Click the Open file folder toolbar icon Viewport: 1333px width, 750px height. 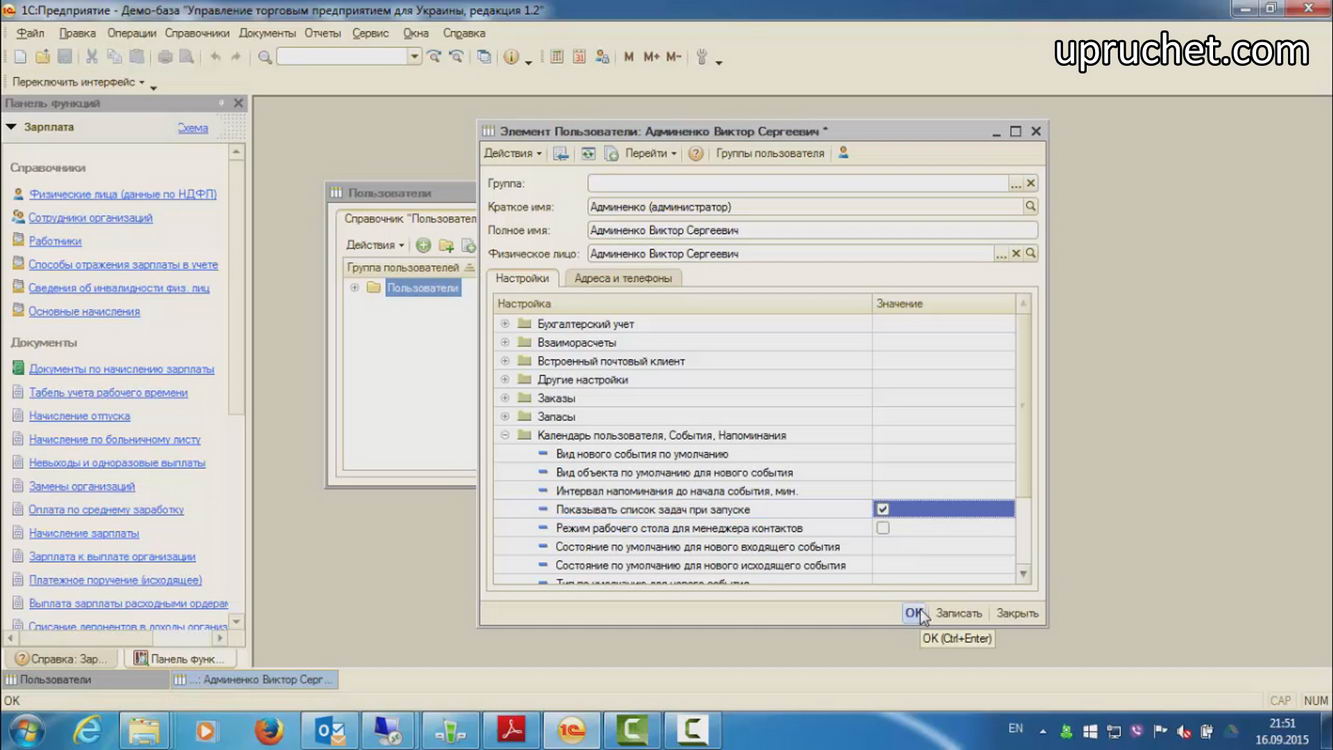tap(42, 57)
